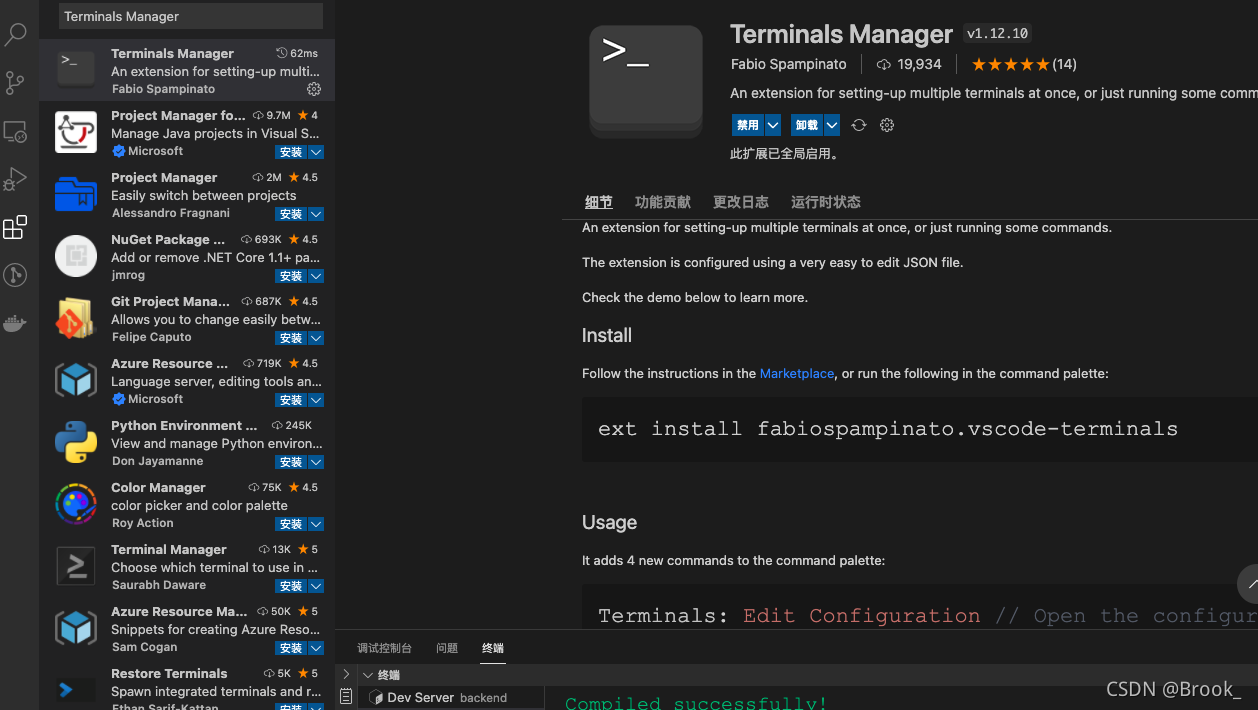This screenshot has height=710, width=1258.
Task: Select the Extensions view icon
Action: coord(15,228)
